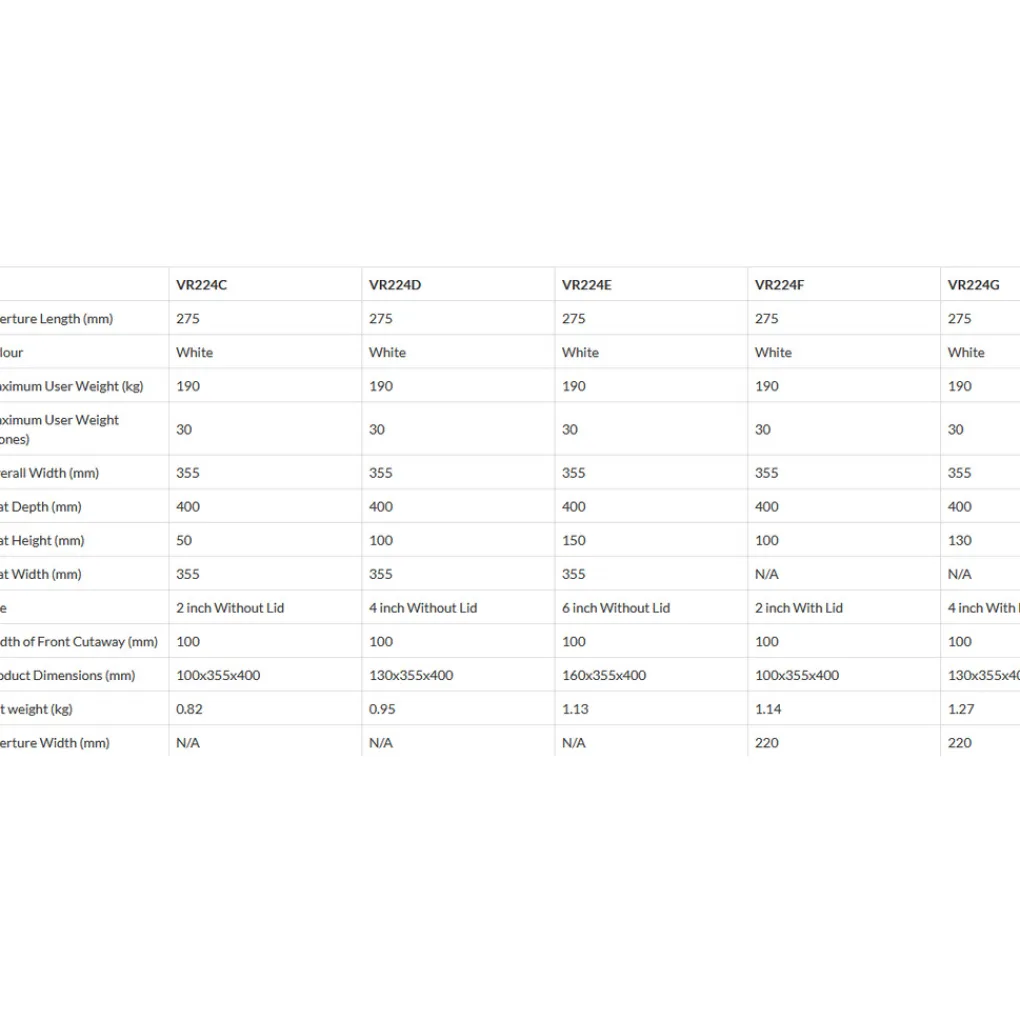
Task: Click the 0.82 weight value
Action: pos(189,709)
